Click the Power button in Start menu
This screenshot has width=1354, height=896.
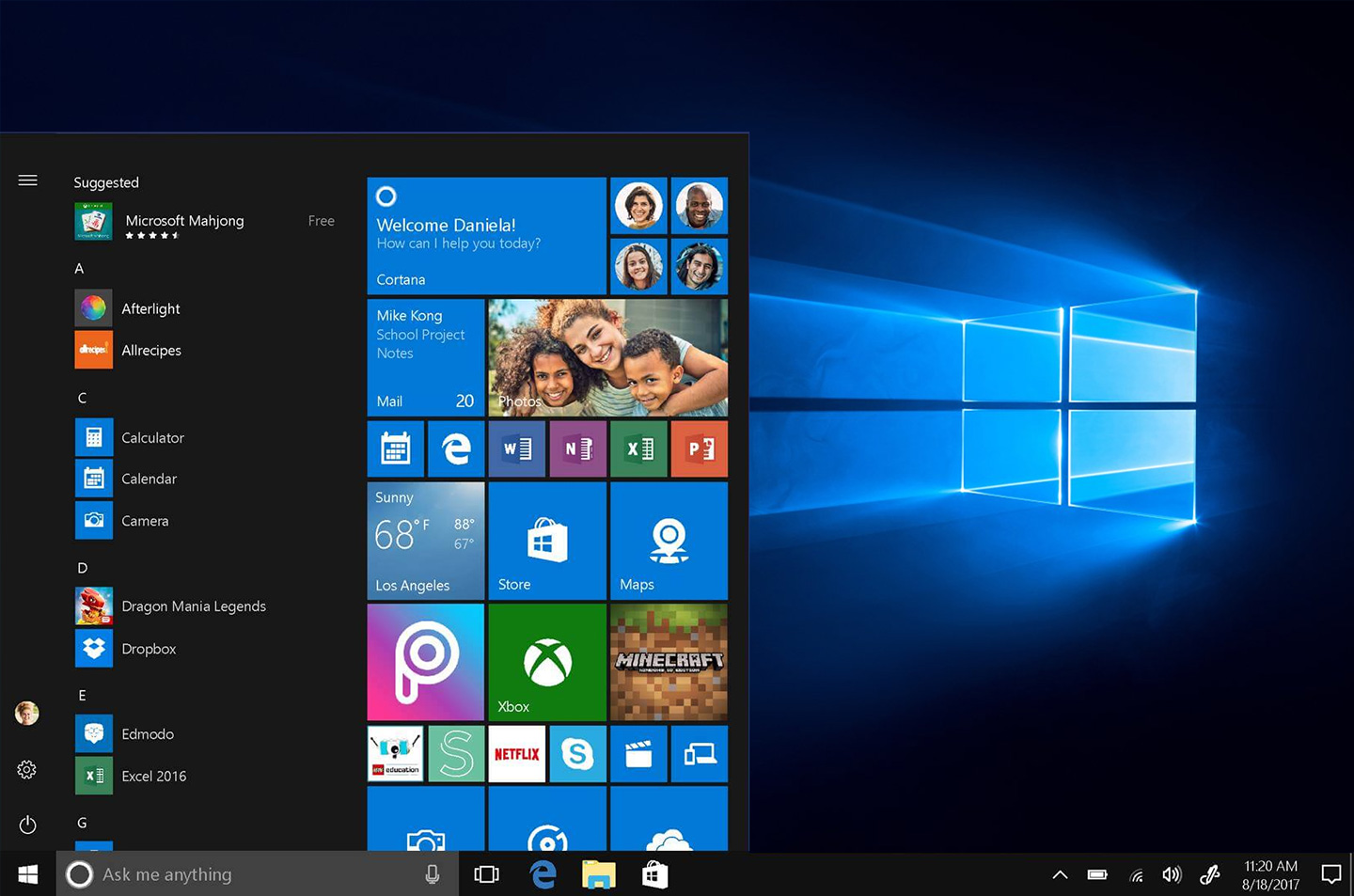(x=27, y=825)
